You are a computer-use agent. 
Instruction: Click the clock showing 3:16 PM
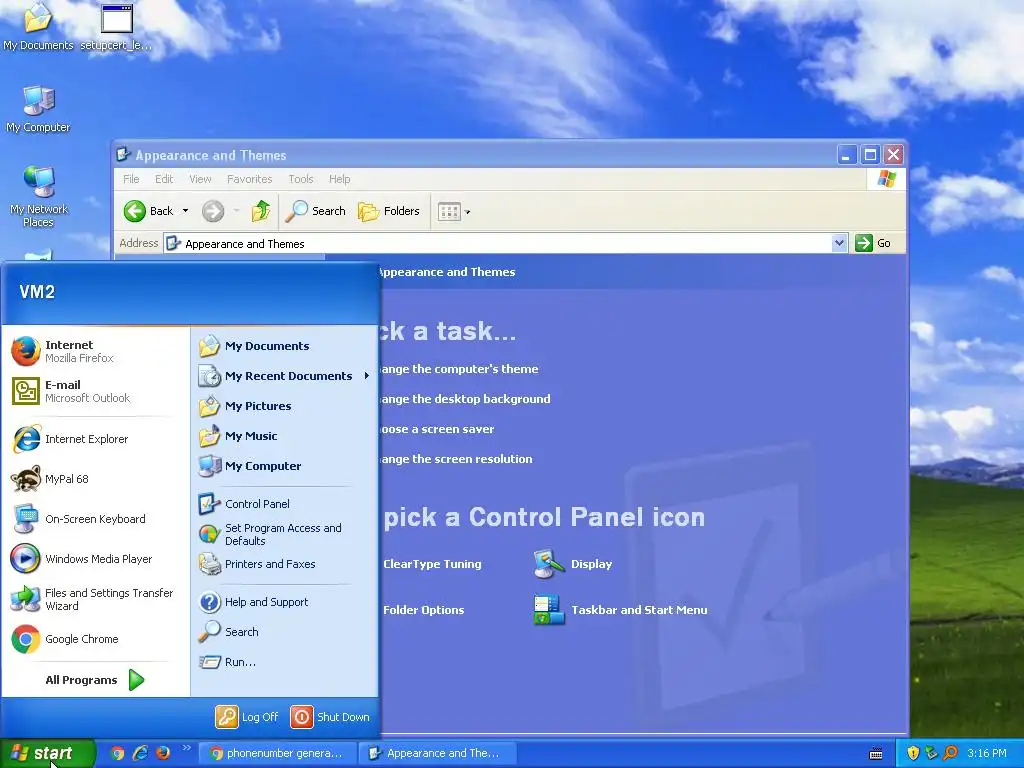[x=987, y=753]
